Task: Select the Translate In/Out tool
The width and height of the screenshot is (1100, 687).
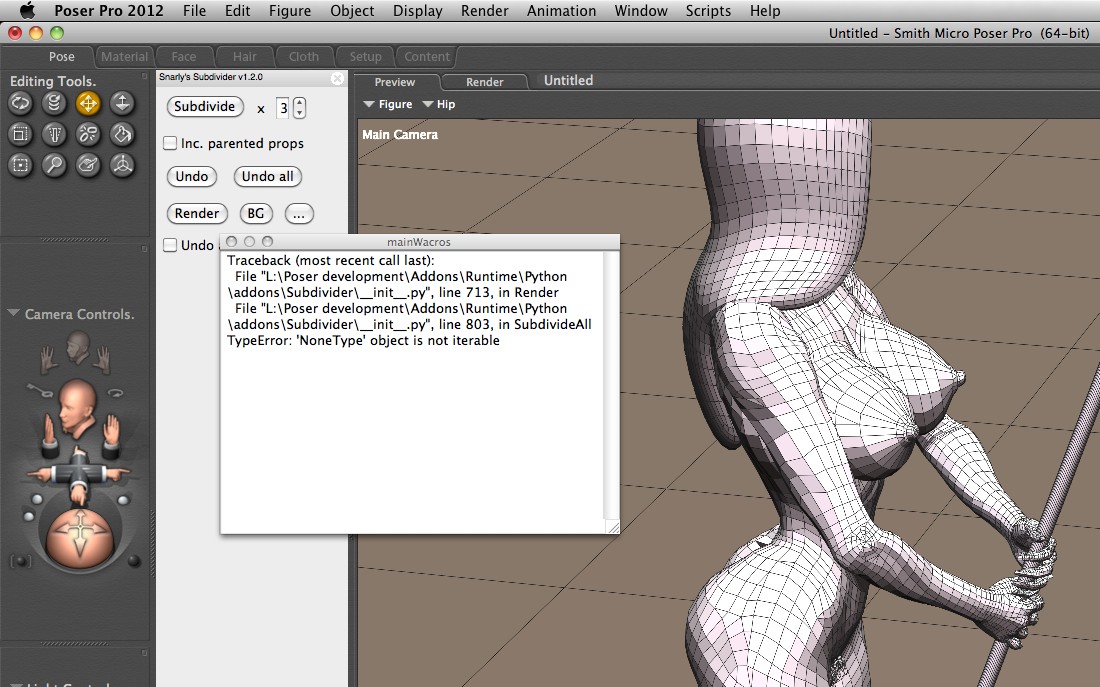Action: [122, 102]
